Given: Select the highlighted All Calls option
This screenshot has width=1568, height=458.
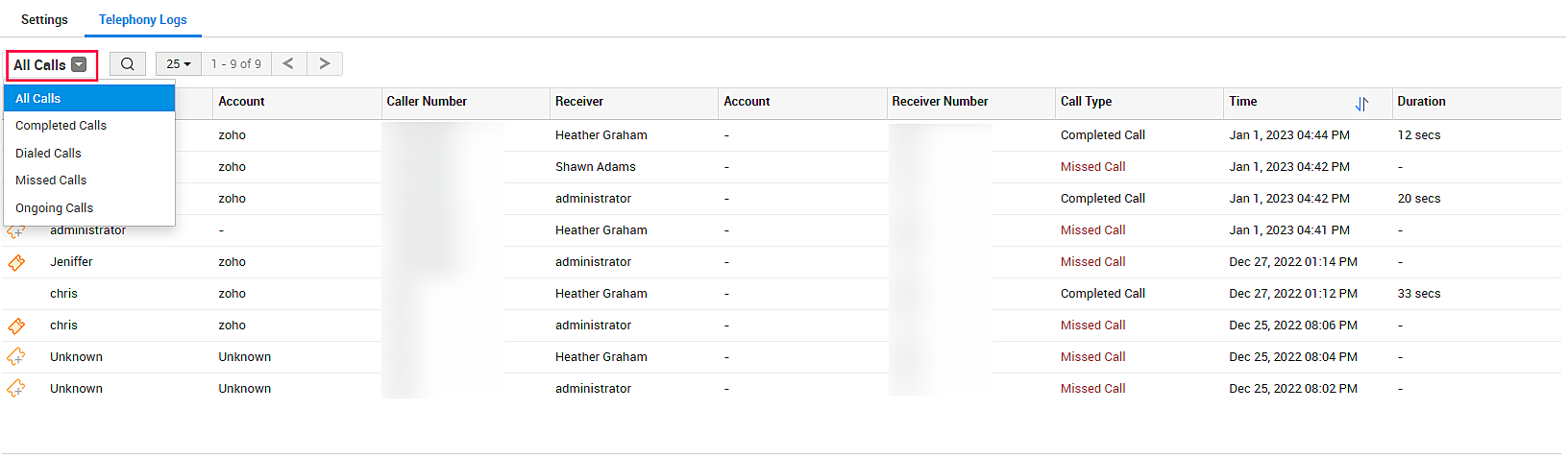Looking at the screenshot, I should pyautogui.click(x=38, y=99).
